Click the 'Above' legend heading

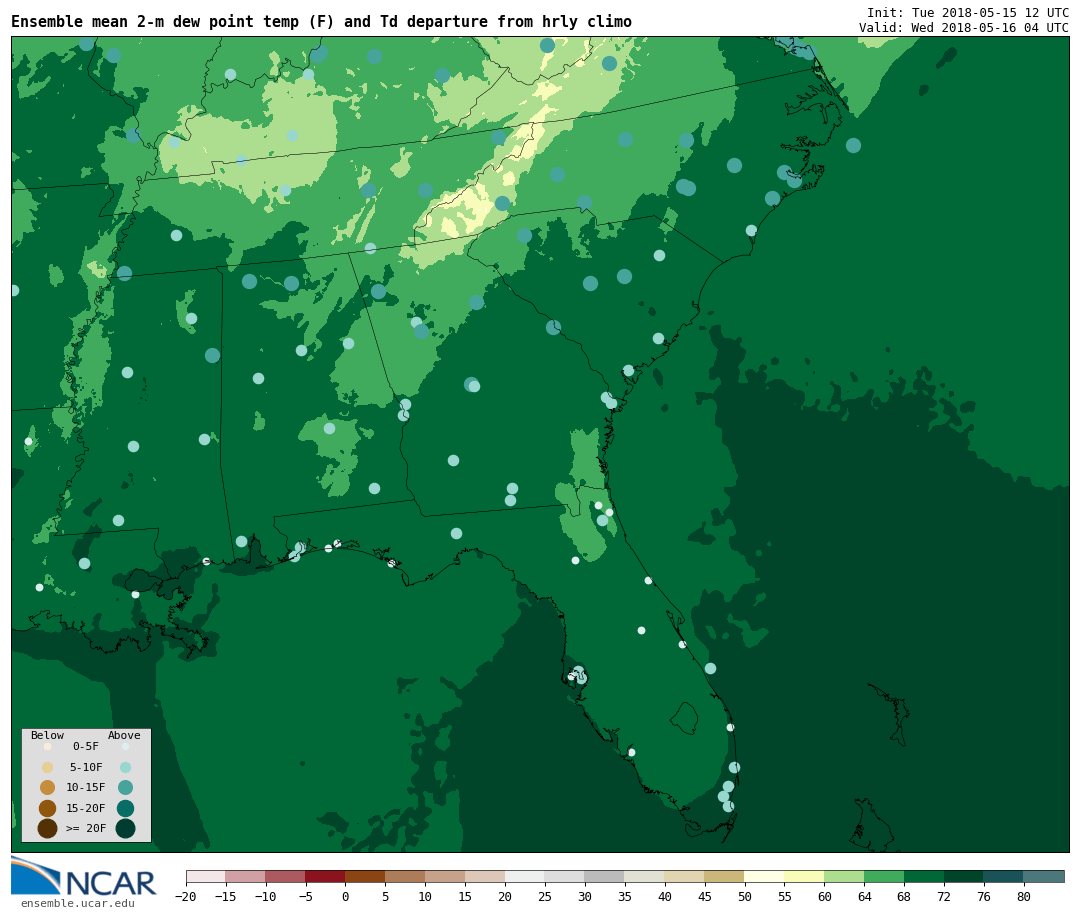click(x=124, y=735)
